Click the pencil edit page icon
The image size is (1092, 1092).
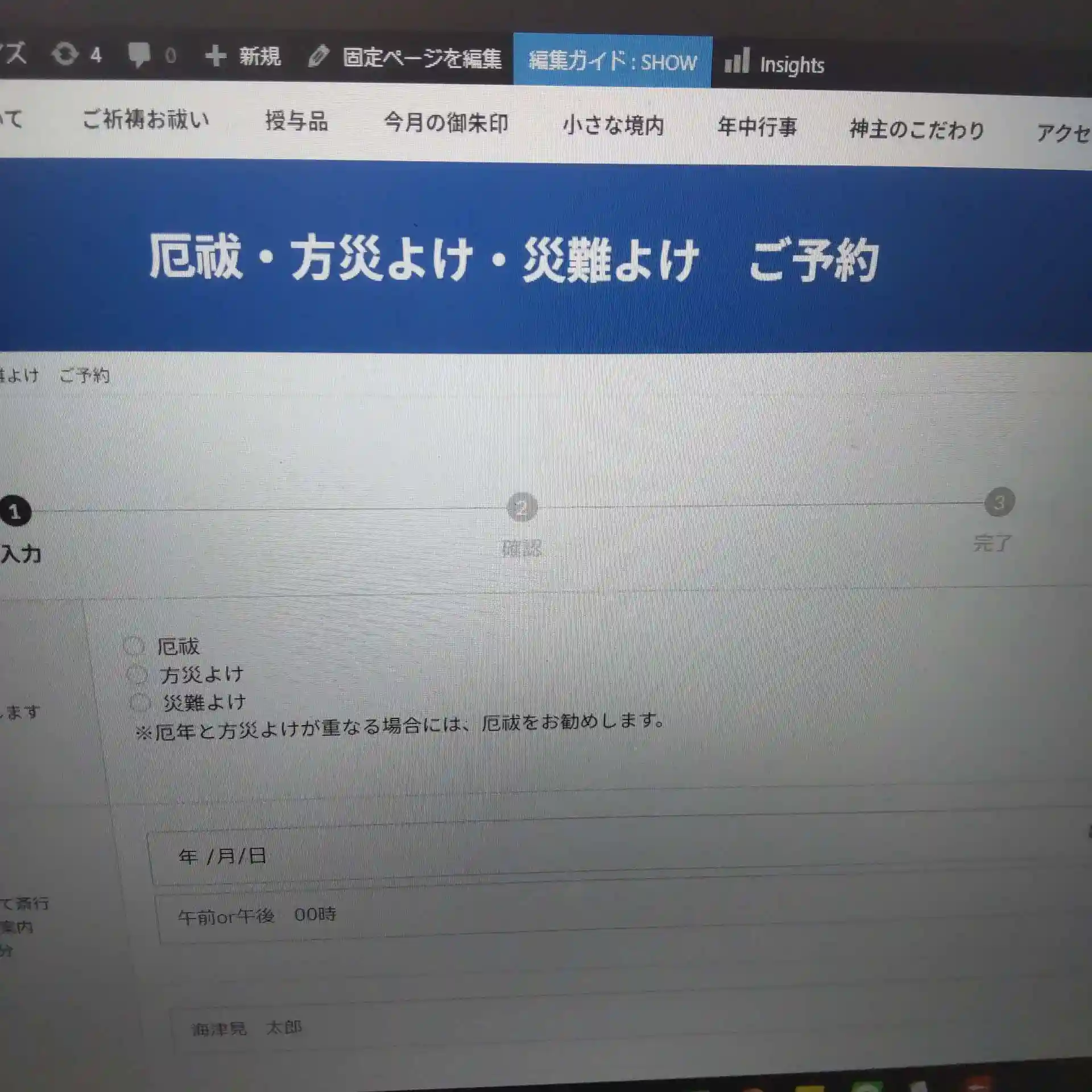(x=318, y=56)
